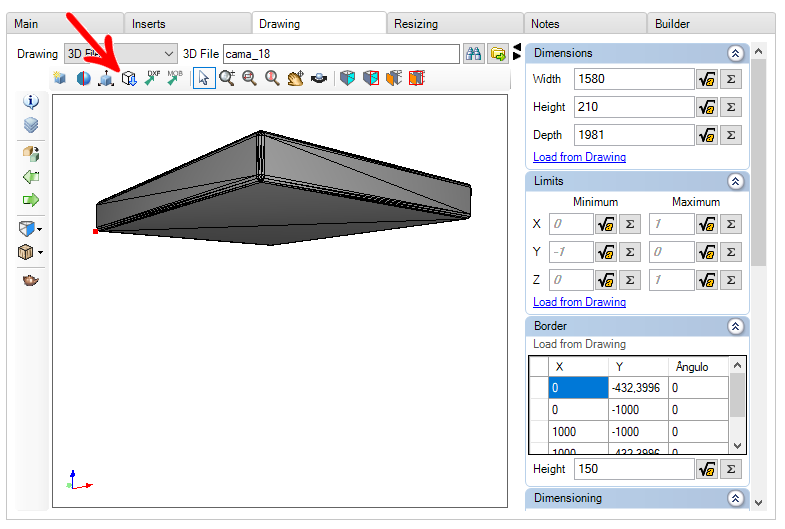Screen dimensions: 785x529
Task: Open 3D file with folder button
Action: pyautogui.click(x=498, y=54)
